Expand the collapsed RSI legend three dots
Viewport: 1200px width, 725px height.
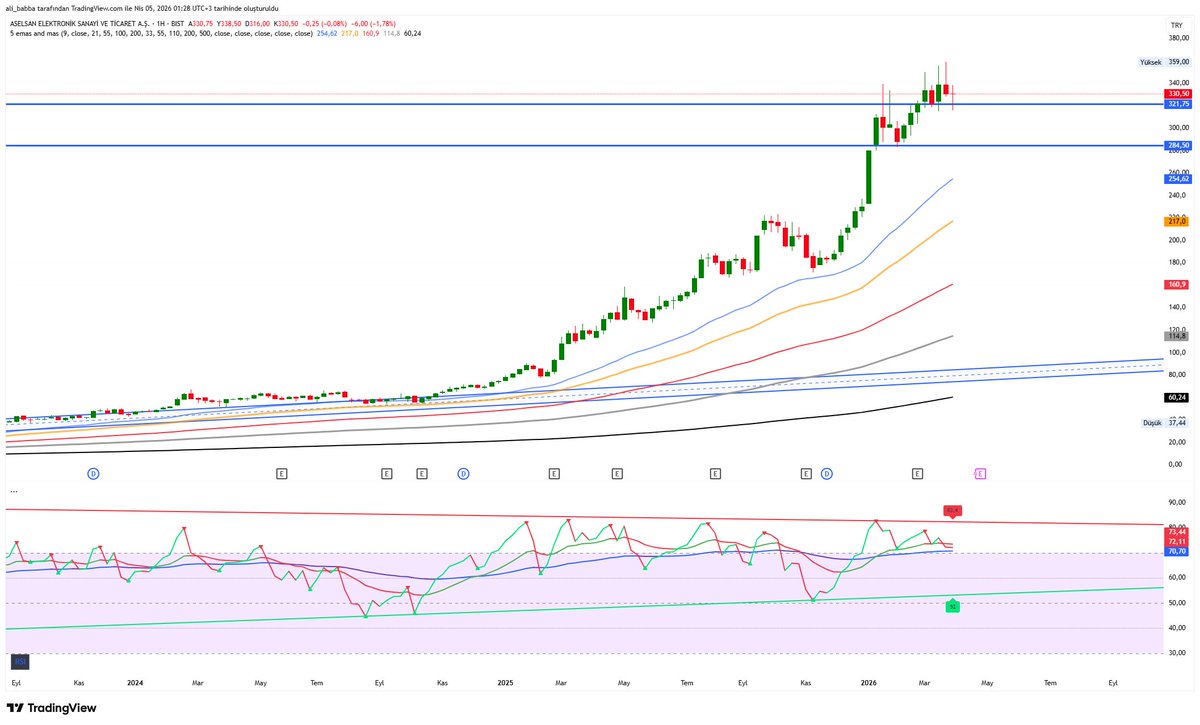(15, 491)
